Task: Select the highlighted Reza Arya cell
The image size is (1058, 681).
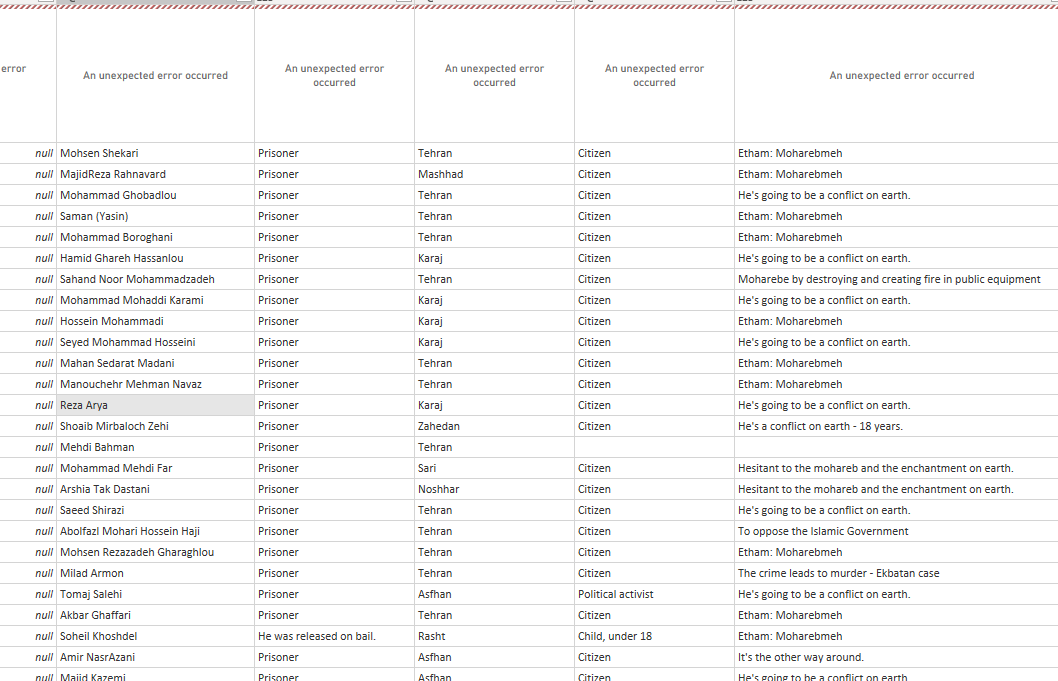Action: [x=155, y=405]
